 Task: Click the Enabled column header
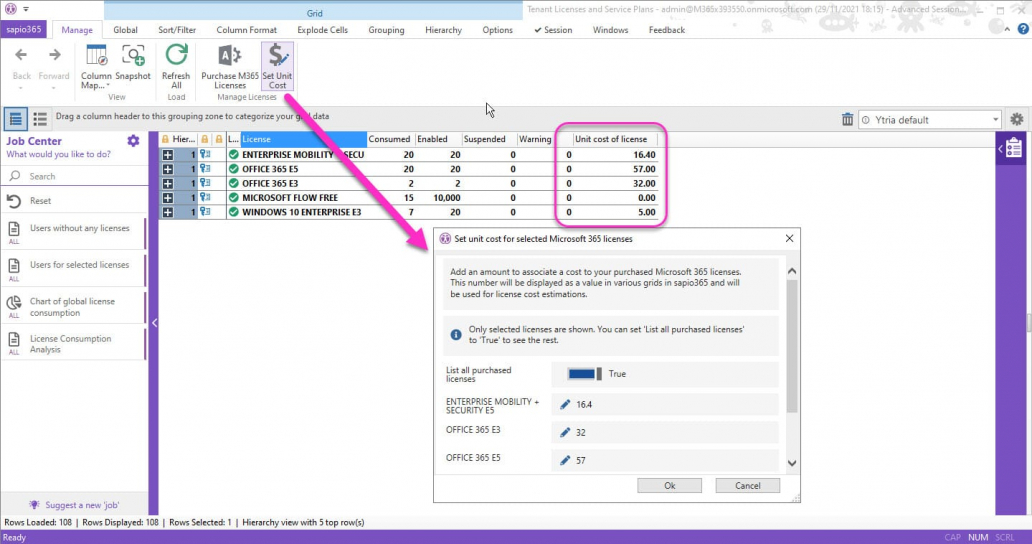tap(437, 139)
